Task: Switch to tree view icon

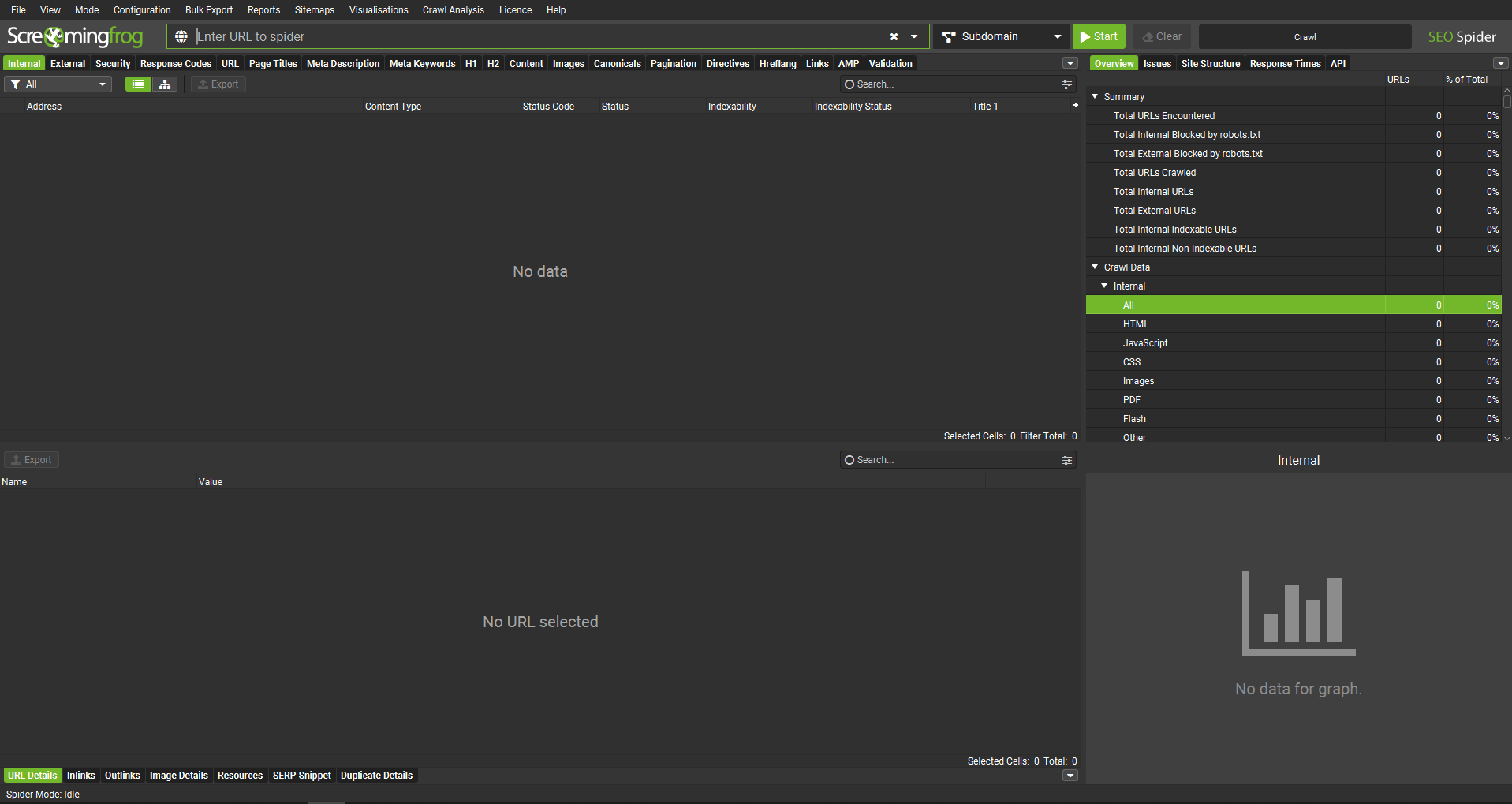Action: [165, 84]
